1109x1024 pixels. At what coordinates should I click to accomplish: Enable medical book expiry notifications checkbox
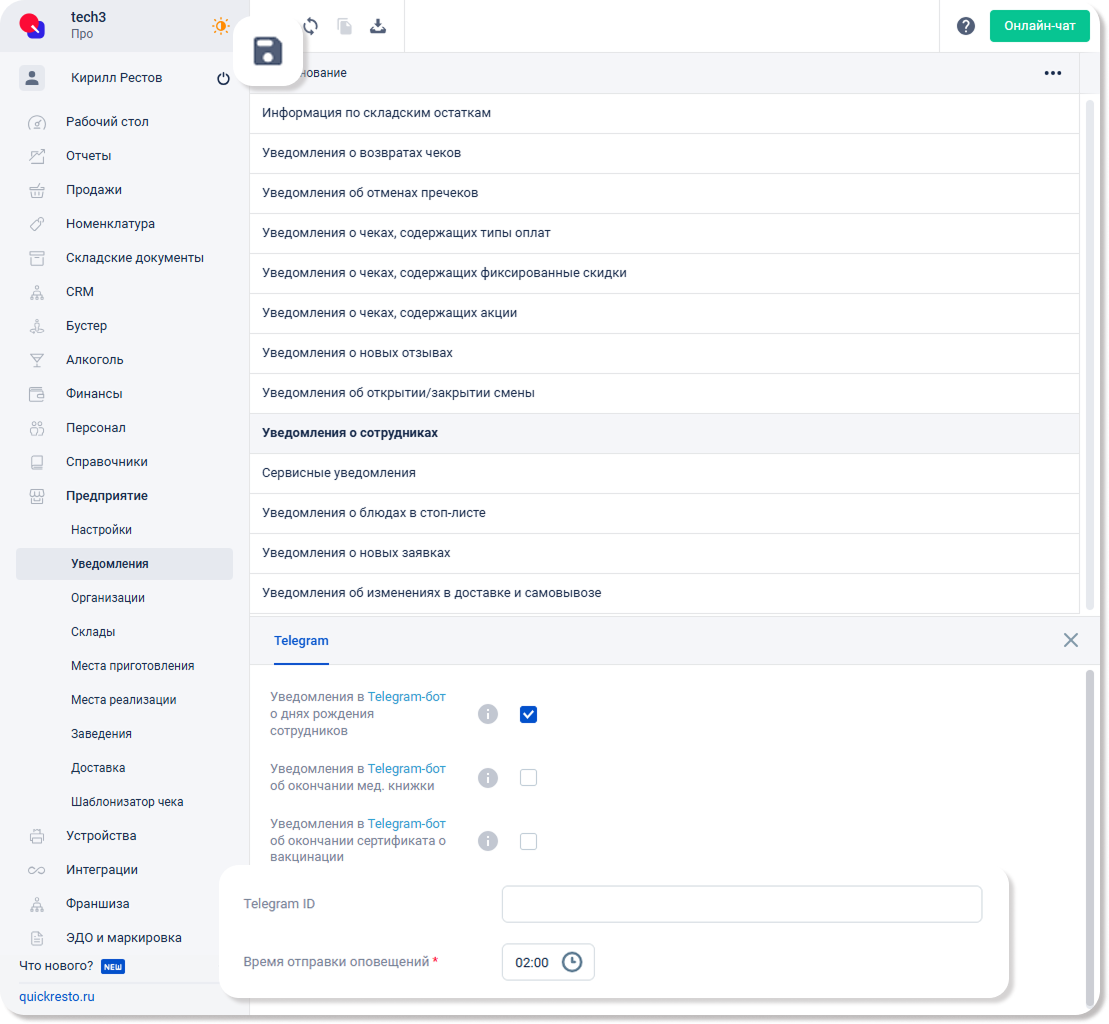(528, 777)
